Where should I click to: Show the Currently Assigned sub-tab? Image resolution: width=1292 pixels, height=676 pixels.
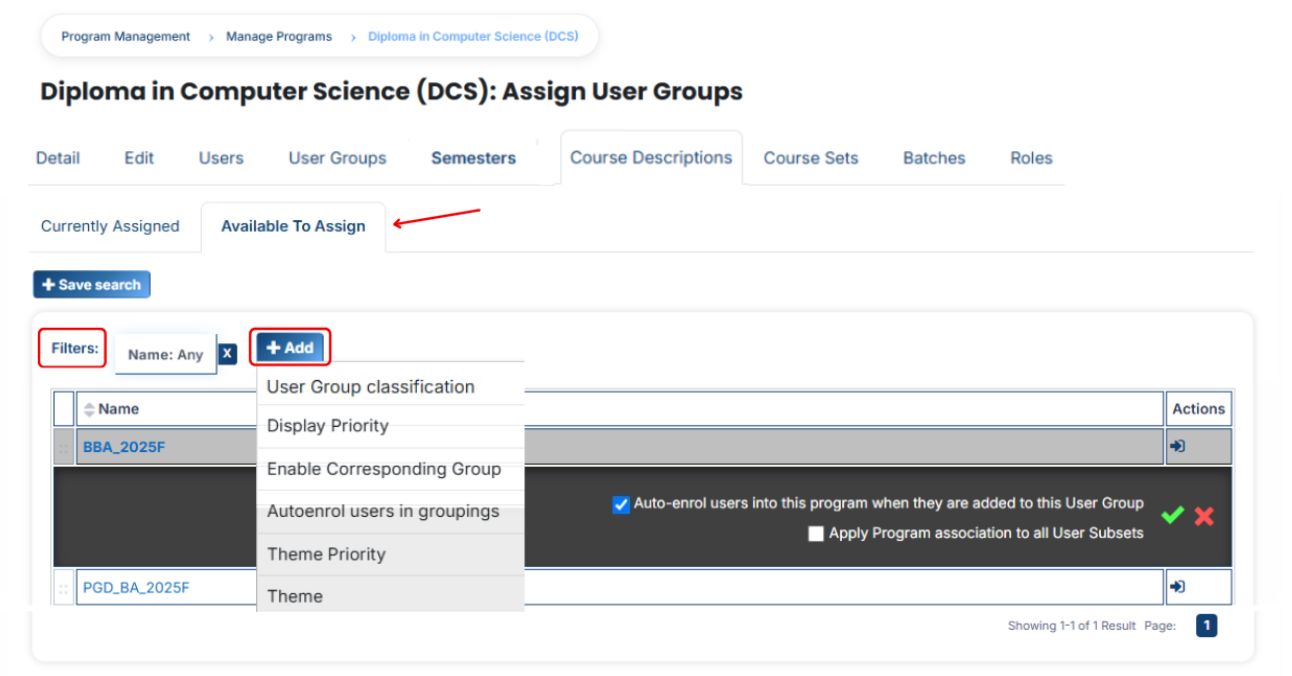[110, 226]
